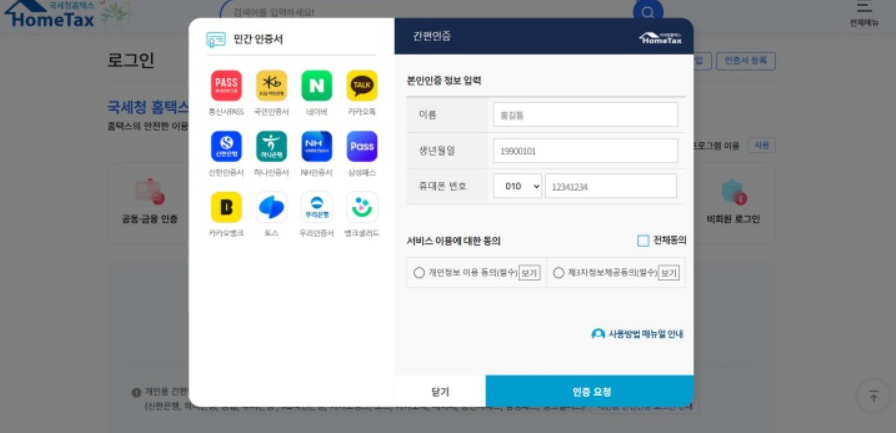Select 개인정보 이용 동의 radio button
Viewport: 896px width, 433px height.
click(x=419, y=273)
